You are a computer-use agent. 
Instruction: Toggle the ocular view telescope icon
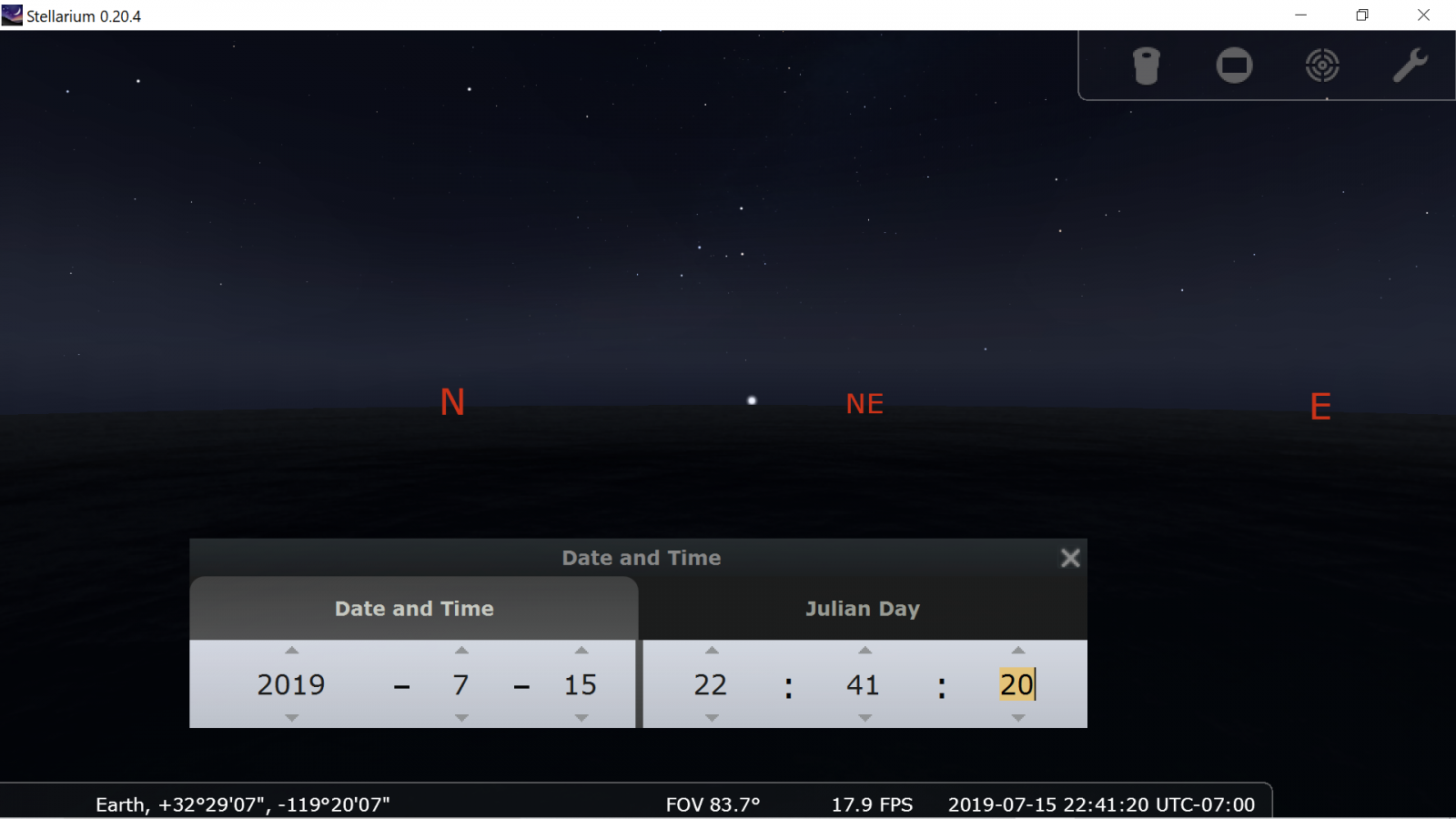coord(1146,66)
